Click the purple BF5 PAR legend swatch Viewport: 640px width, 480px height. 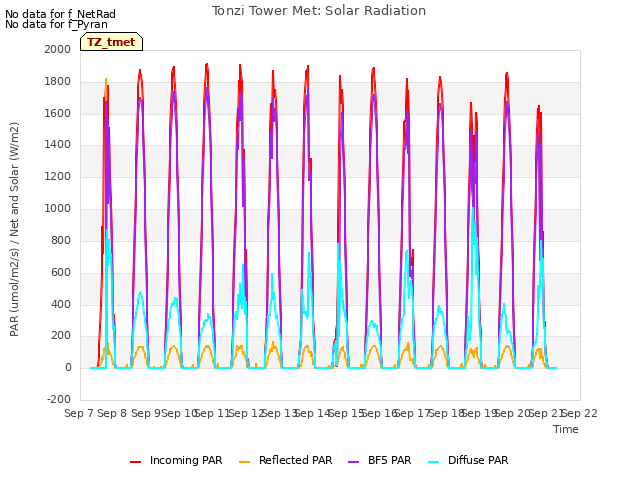(353, 462)
